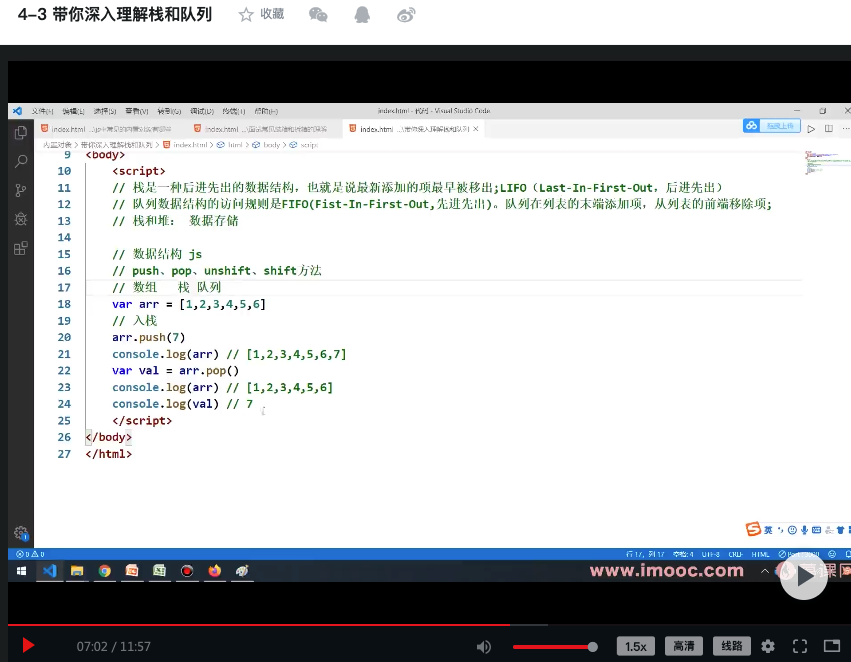Viewport: 851px width, 662px height.
Task: Open the Search icon in VS Code's activity bar
Action: point(21,161)
